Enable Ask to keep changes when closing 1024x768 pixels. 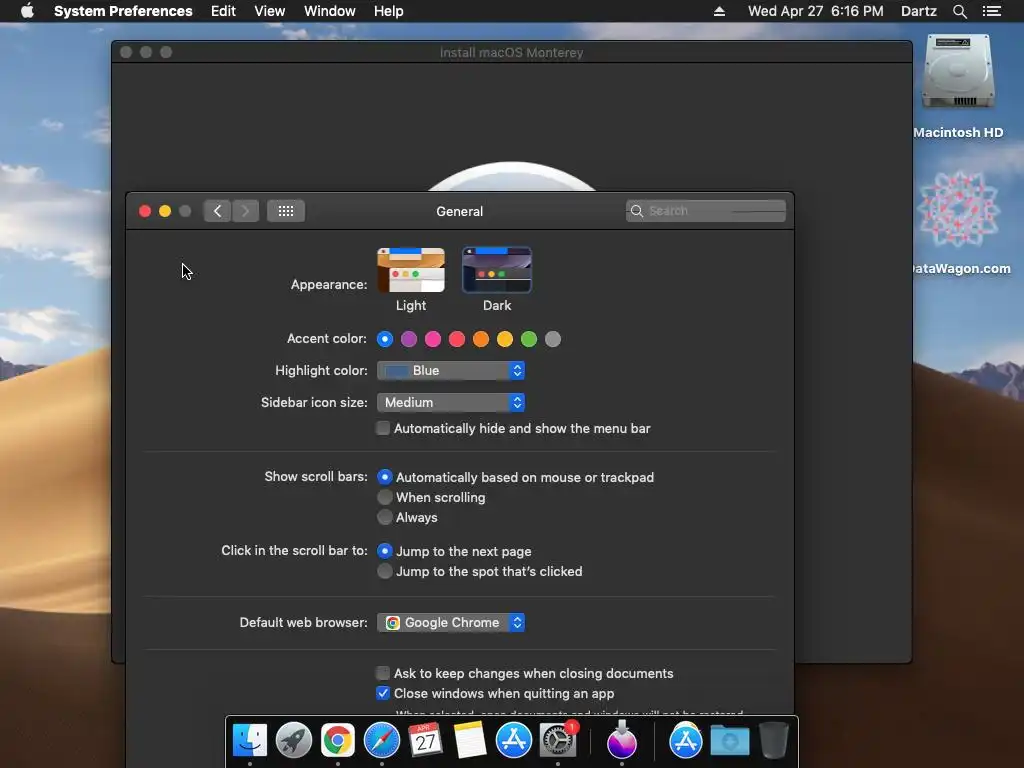(x=383, y=673)
